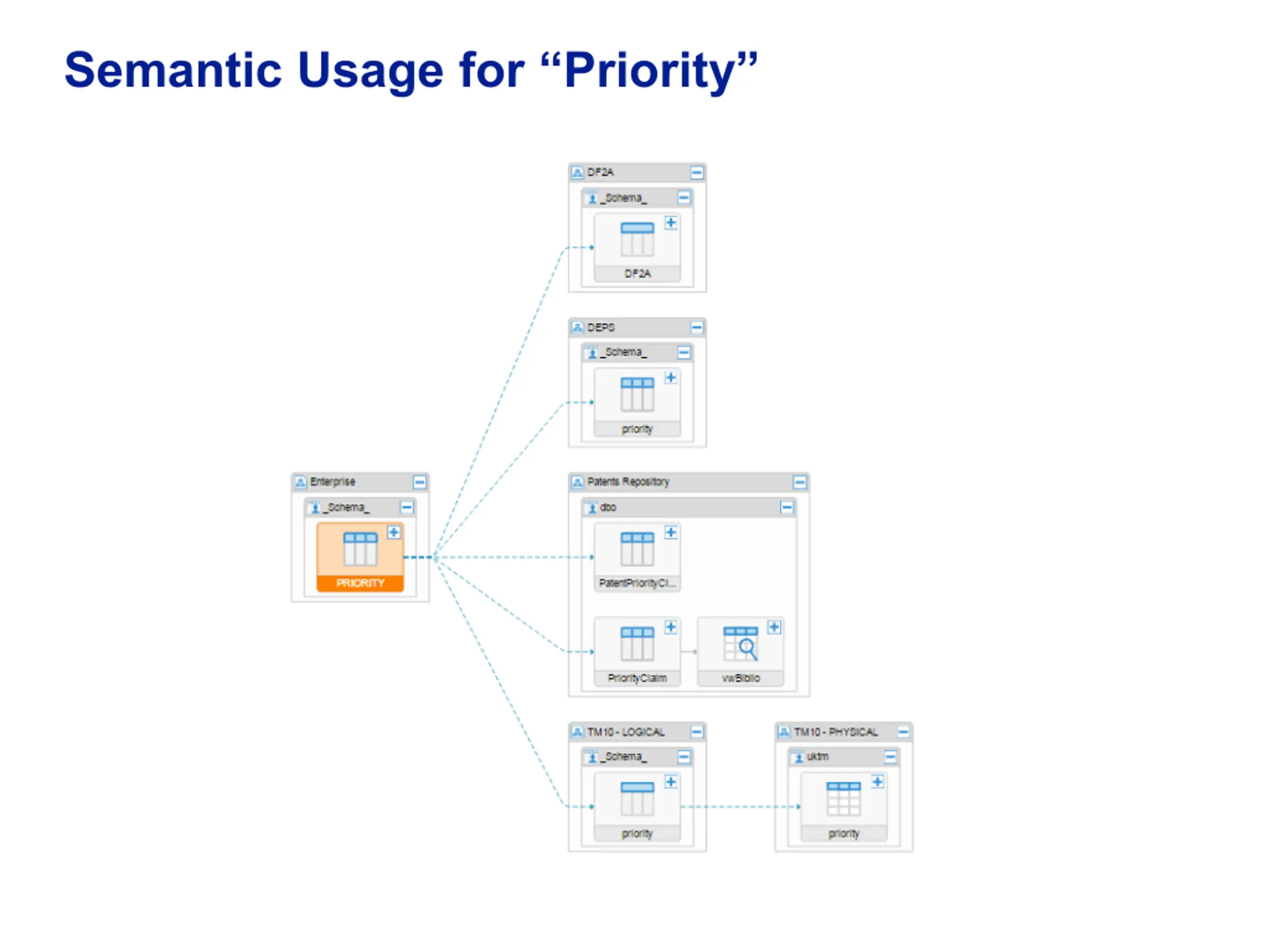Expand TM10 - PHYSICAL priority table

[x=877, y=782]
